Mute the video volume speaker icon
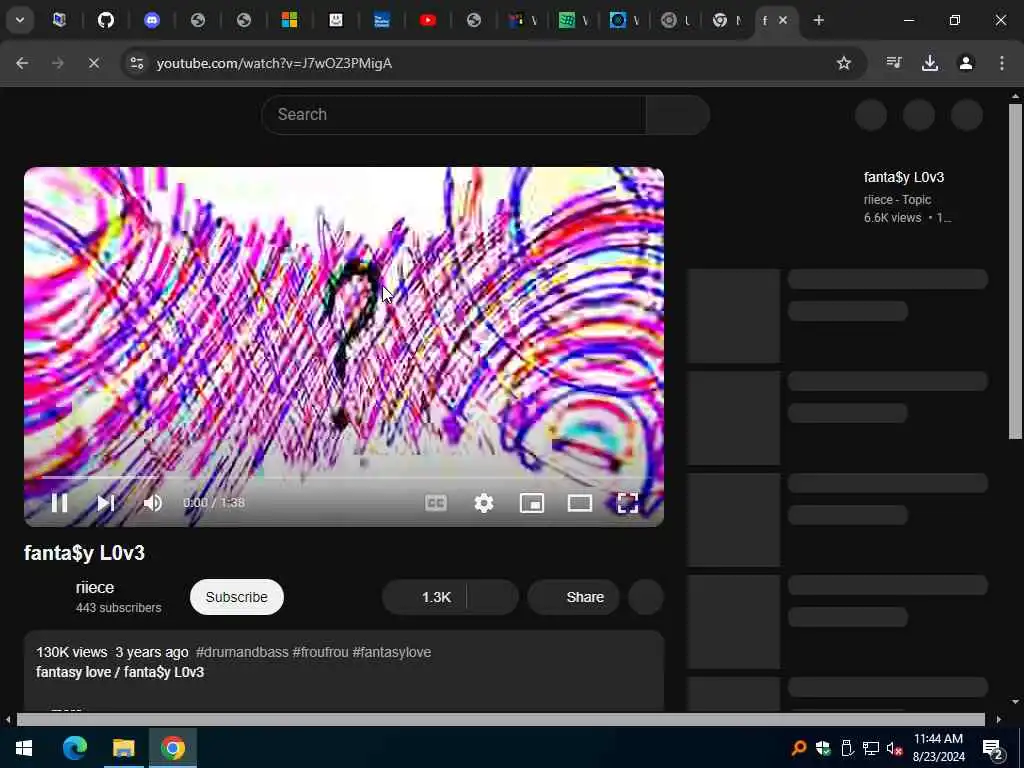This screenshot has width=1024, height=768. [152, 503]
